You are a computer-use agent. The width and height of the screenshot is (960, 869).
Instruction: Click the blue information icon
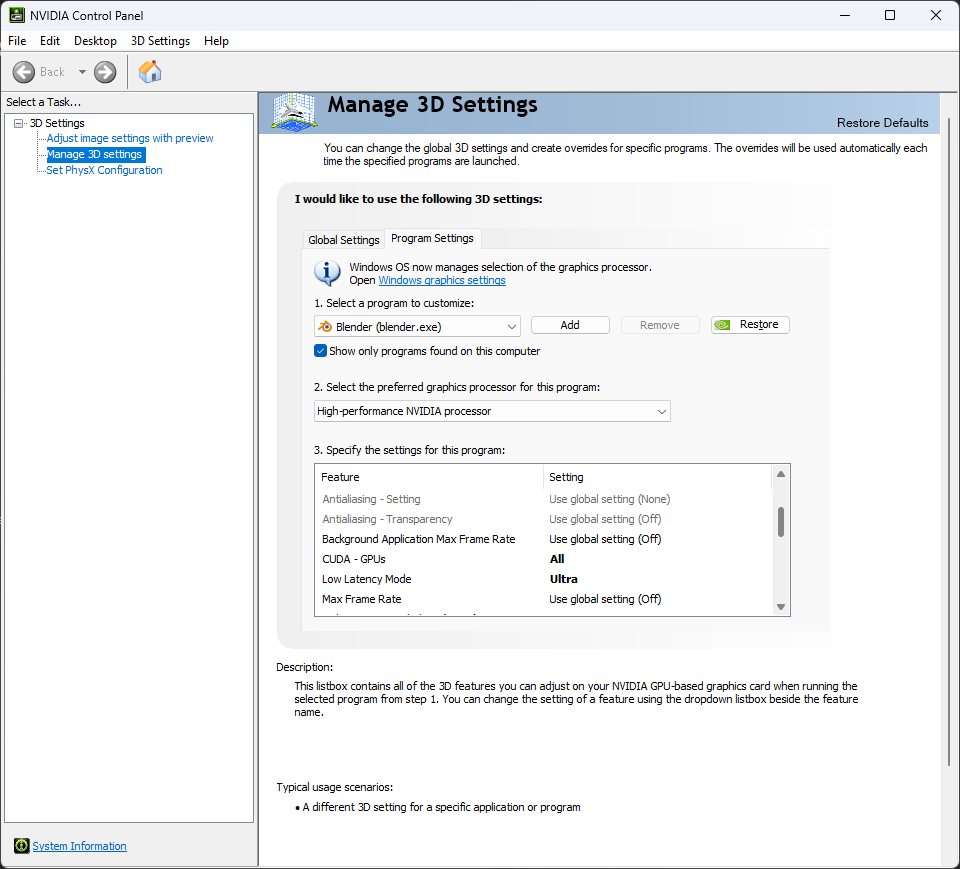[x=327, y=272]
